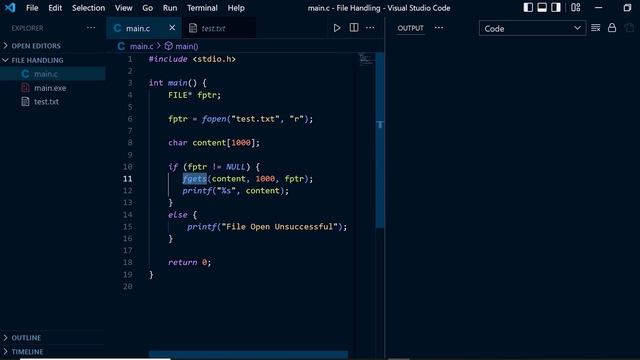
Task: Open the Edit menu
Action: (x=55, y=8)
